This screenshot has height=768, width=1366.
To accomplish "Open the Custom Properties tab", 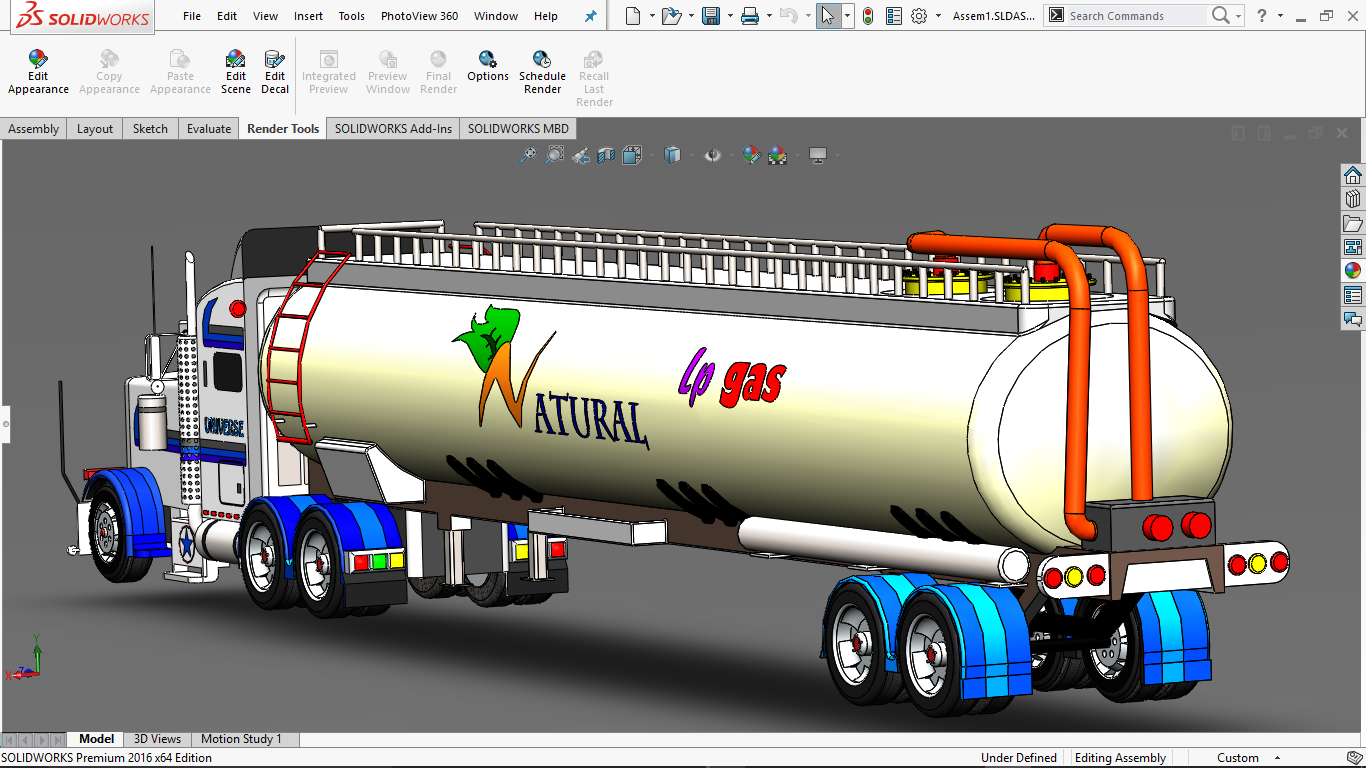I will tap(1353, 295).
